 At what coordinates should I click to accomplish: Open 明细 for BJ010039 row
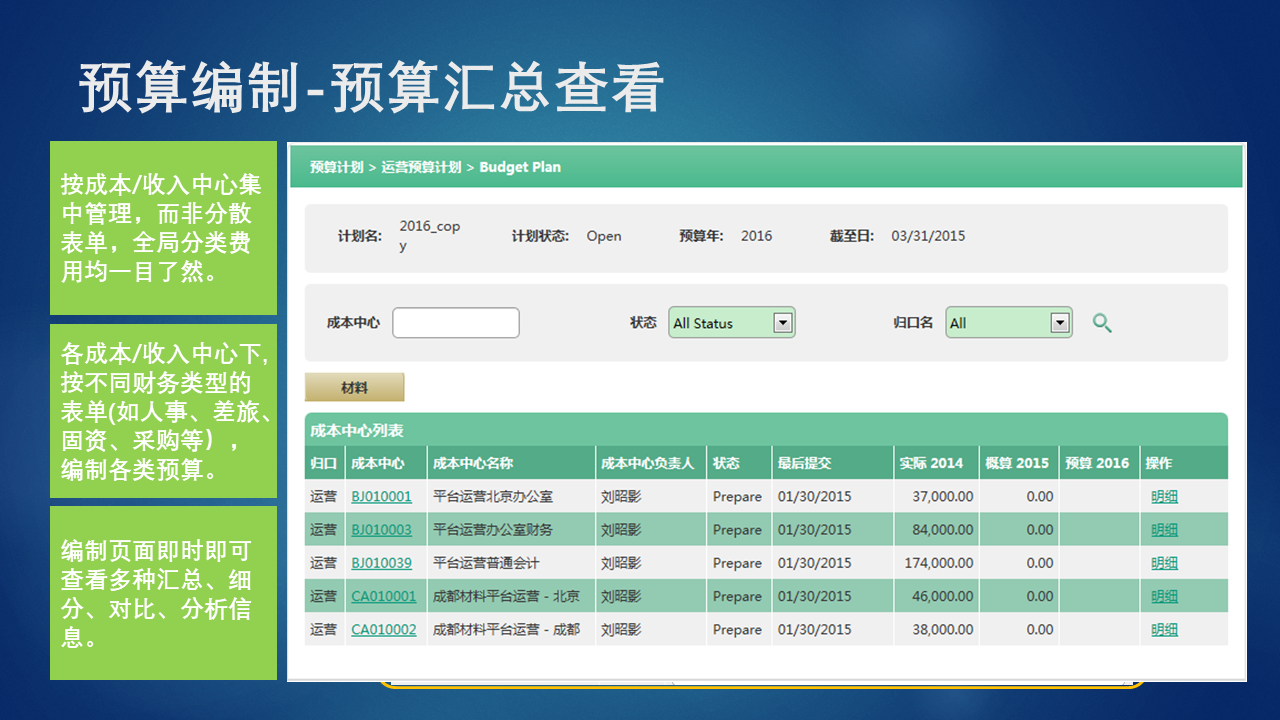point(1164,563)
